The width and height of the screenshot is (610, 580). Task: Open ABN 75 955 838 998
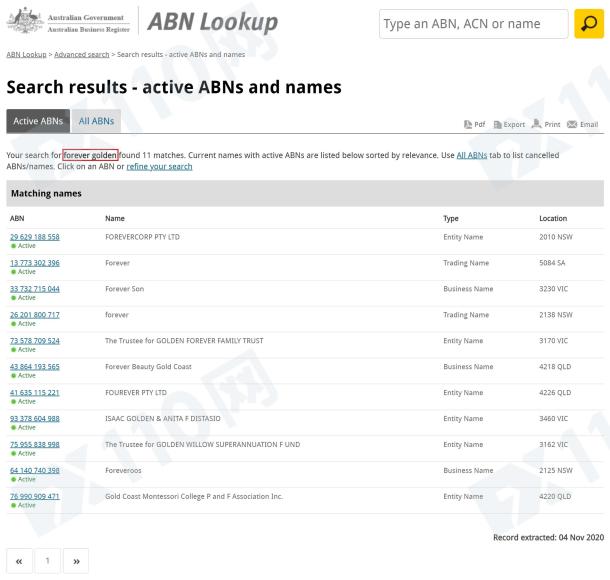click(x=35, y=445)
